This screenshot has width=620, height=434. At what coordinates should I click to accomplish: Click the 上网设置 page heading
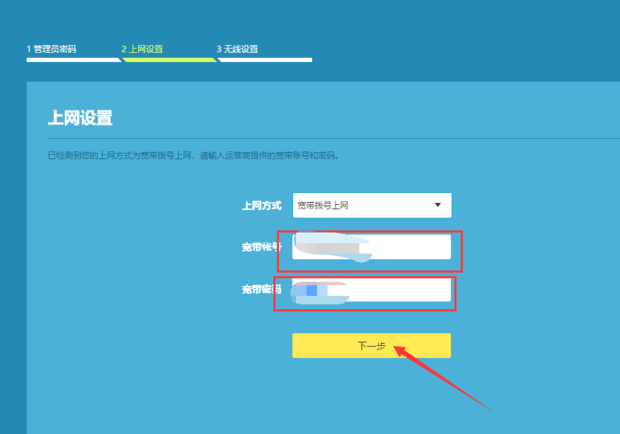click(80, 118)
